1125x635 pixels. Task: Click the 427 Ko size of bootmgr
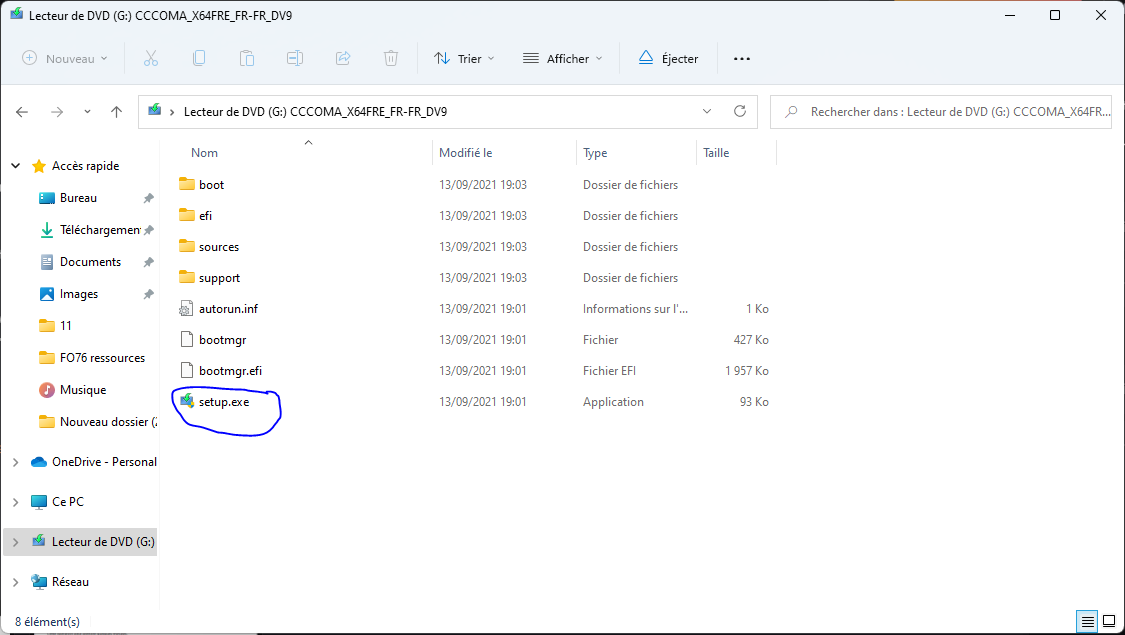click(x=751, y=340)
